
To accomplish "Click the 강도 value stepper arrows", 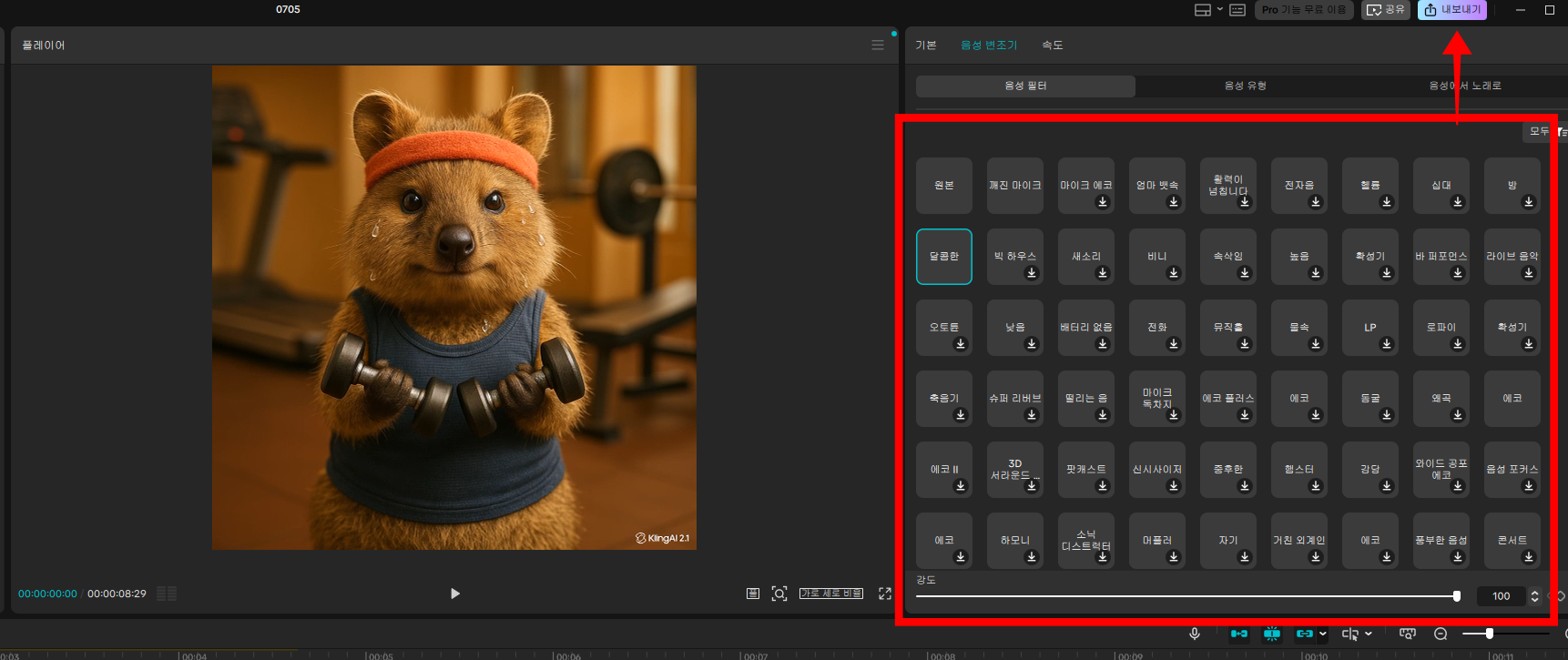I will coord(1534,596).
